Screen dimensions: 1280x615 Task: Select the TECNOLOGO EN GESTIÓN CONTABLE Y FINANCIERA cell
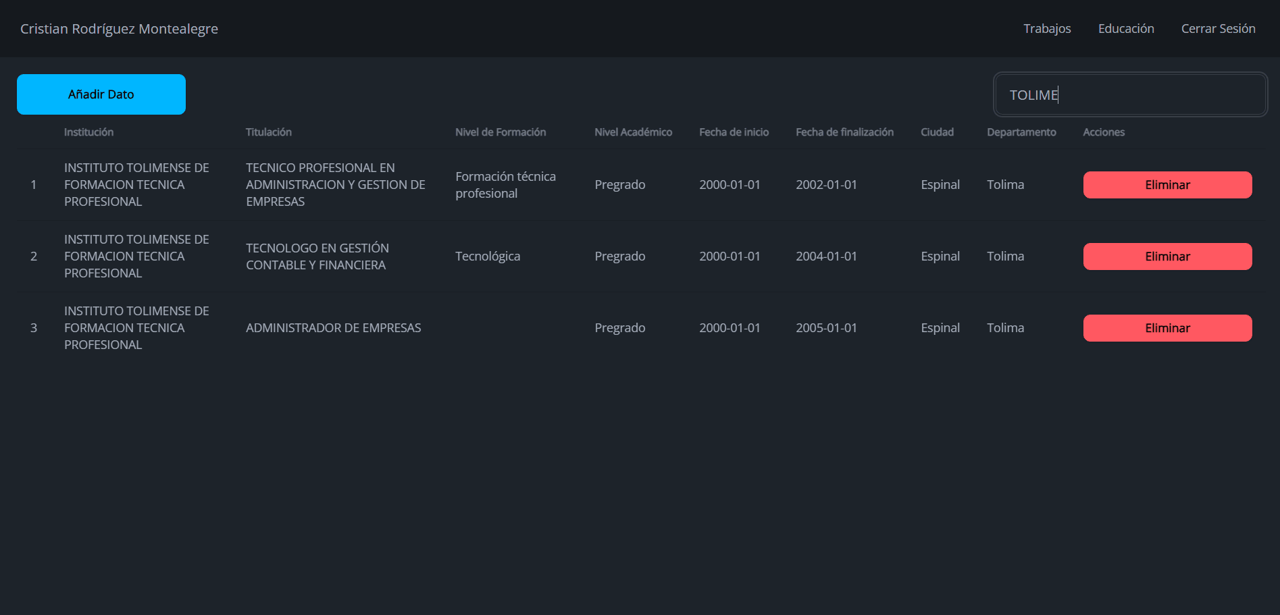tap(318, 256)
